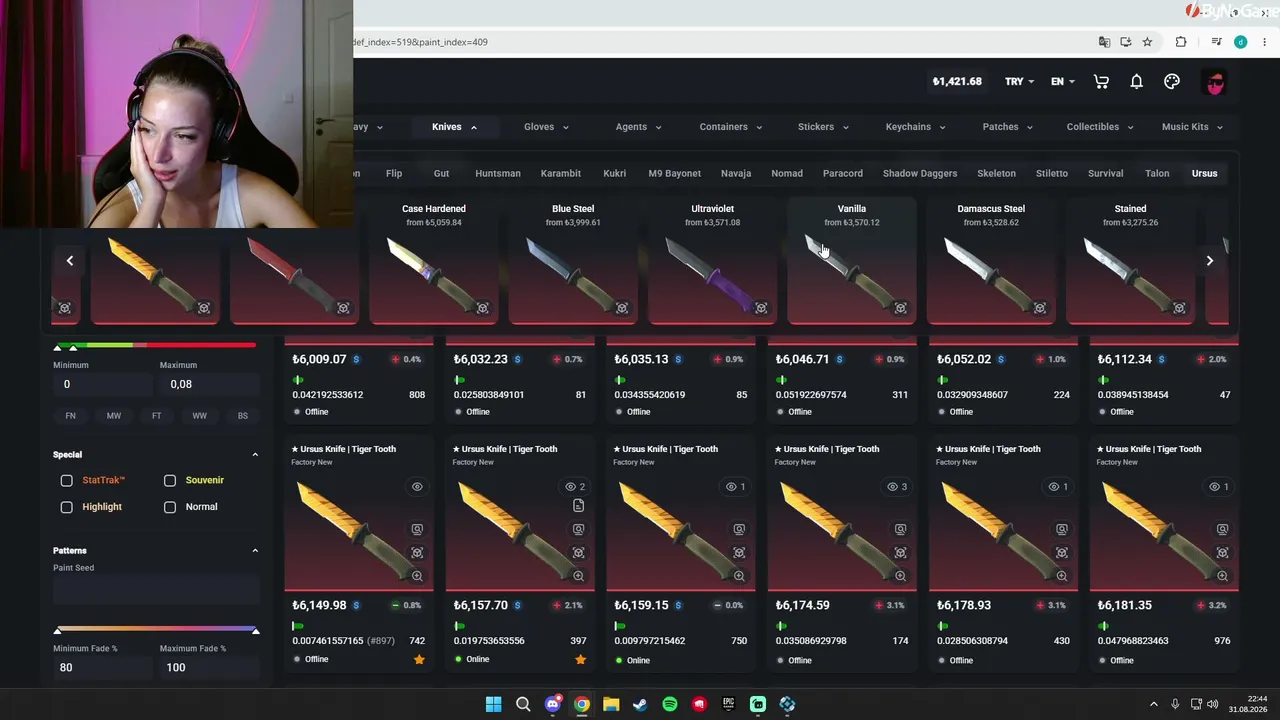Collapse the Special filter section
1280x720 pixels.
(x=255, y=455)
